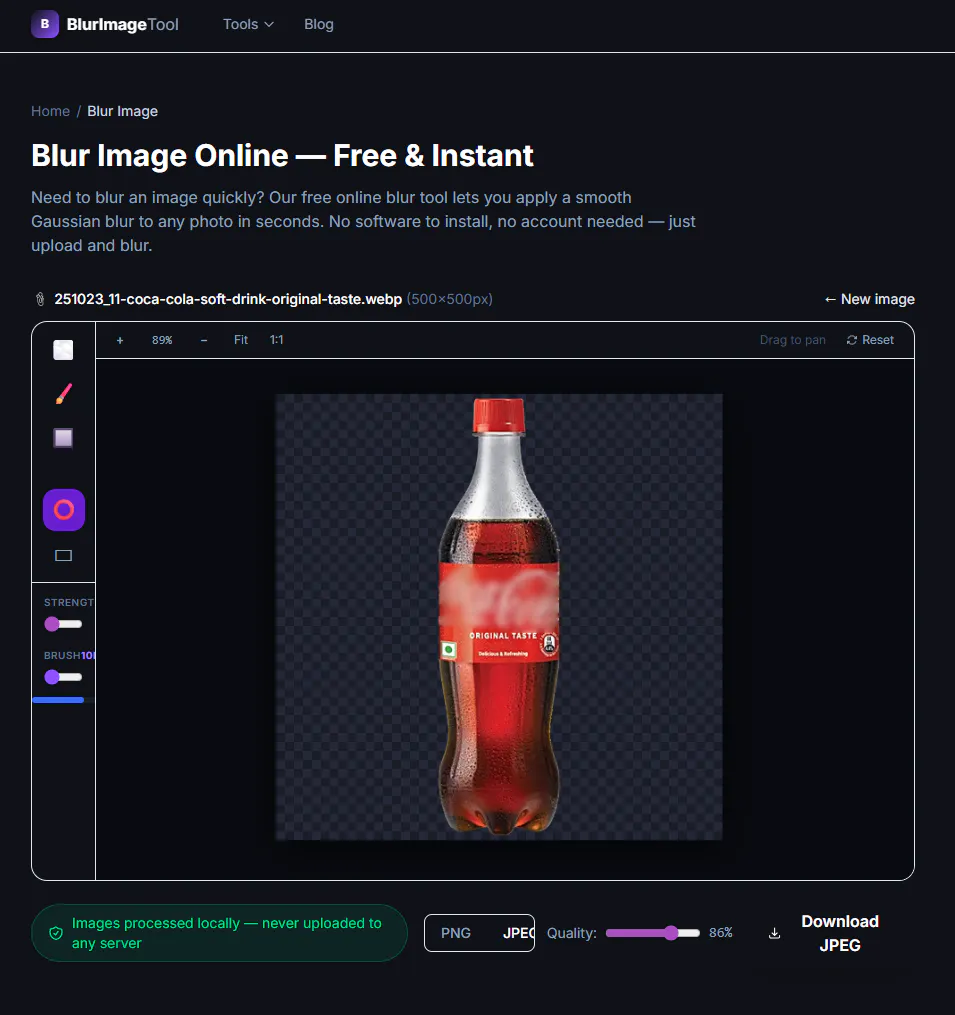955x1015 pixels.
Task: Select the purple square tool icon
Action: tap(63, 438)
